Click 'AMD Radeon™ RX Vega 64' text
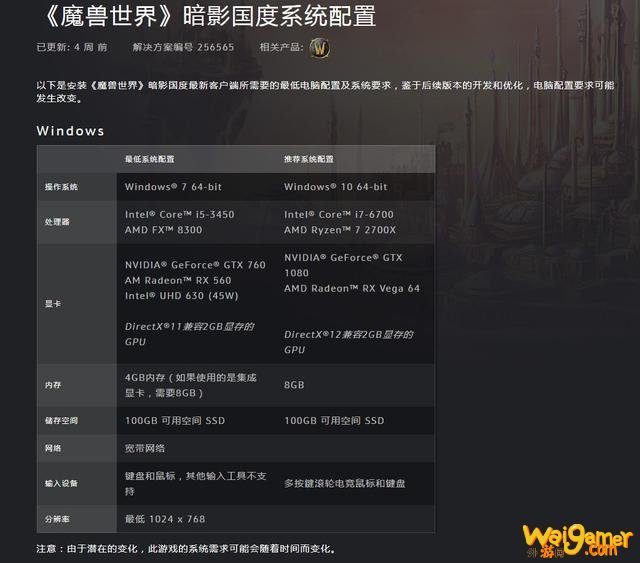The width and height of the screenshot is (640, 563). 352,289
